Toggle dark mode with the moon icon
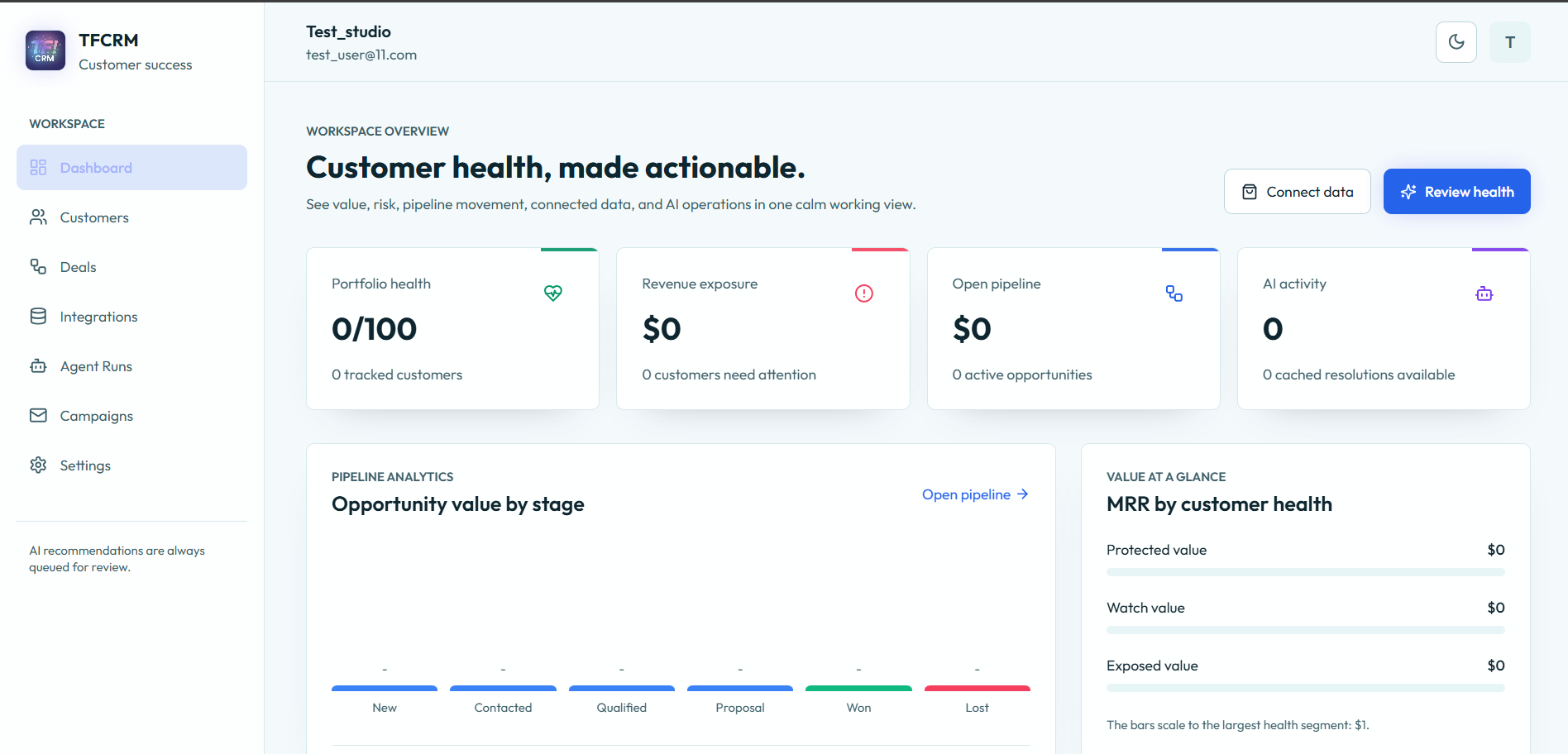The width and height of the screenshot is (1568, 754). [1456, 42]
